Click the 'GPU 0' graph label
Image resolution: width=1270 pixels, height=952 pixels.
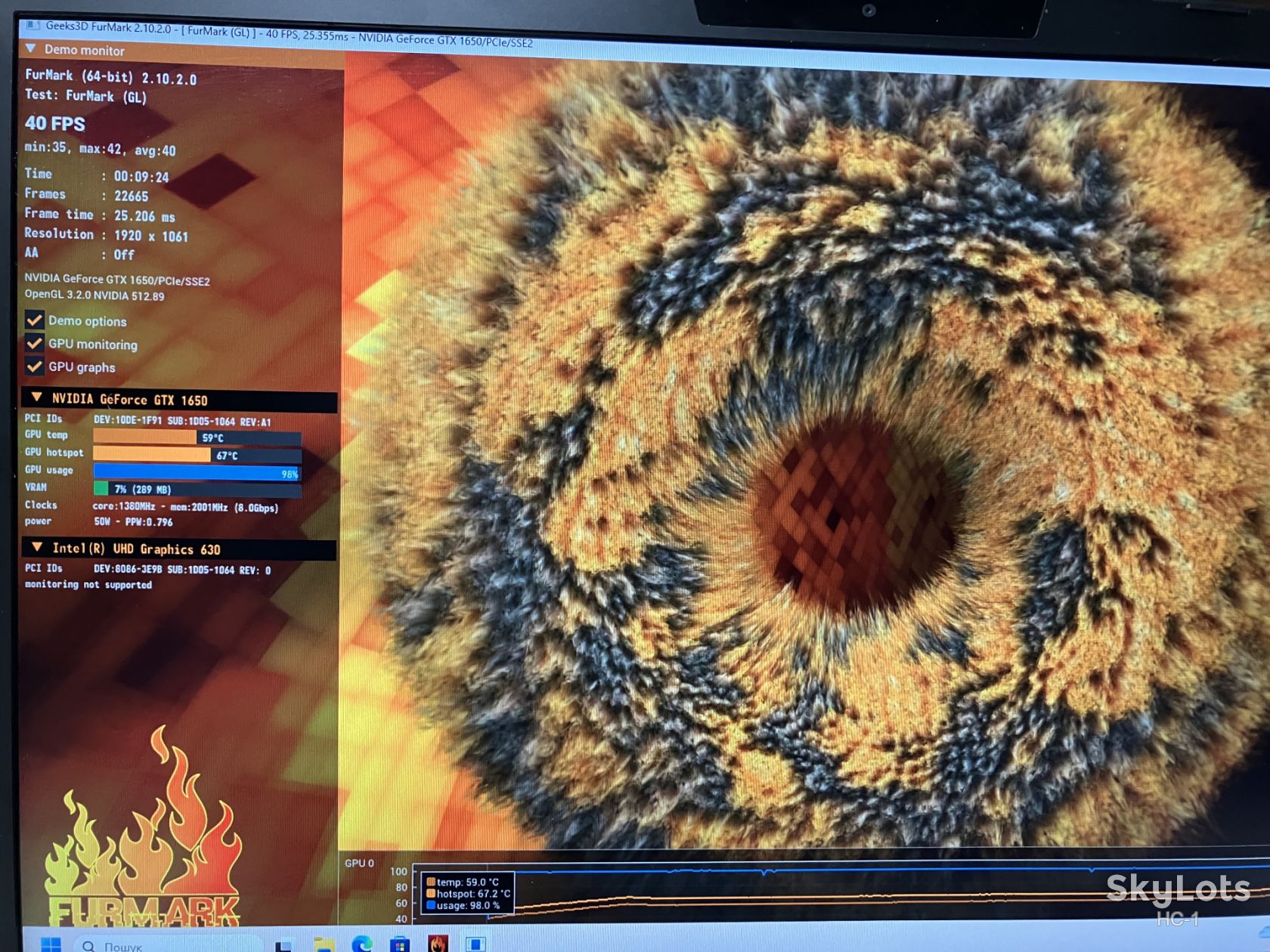click(359, 863)
